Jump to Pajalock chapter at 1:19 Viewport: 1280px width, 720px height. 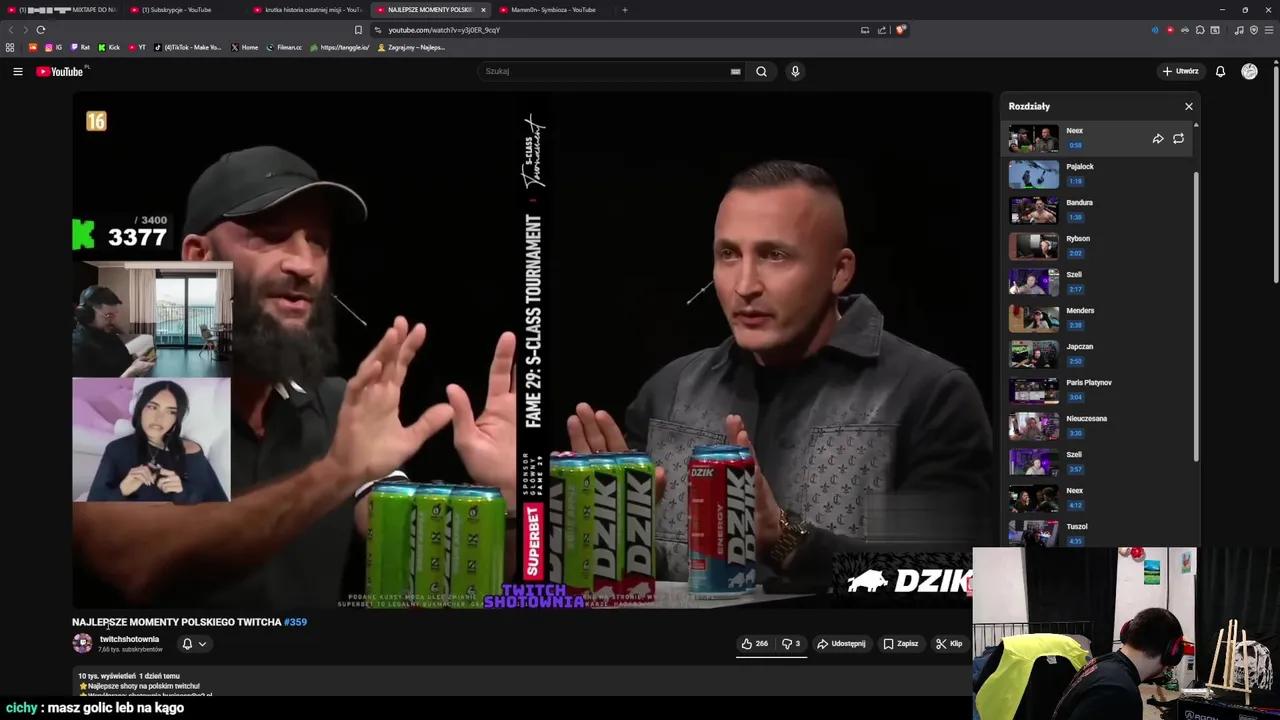point(1098,174)
